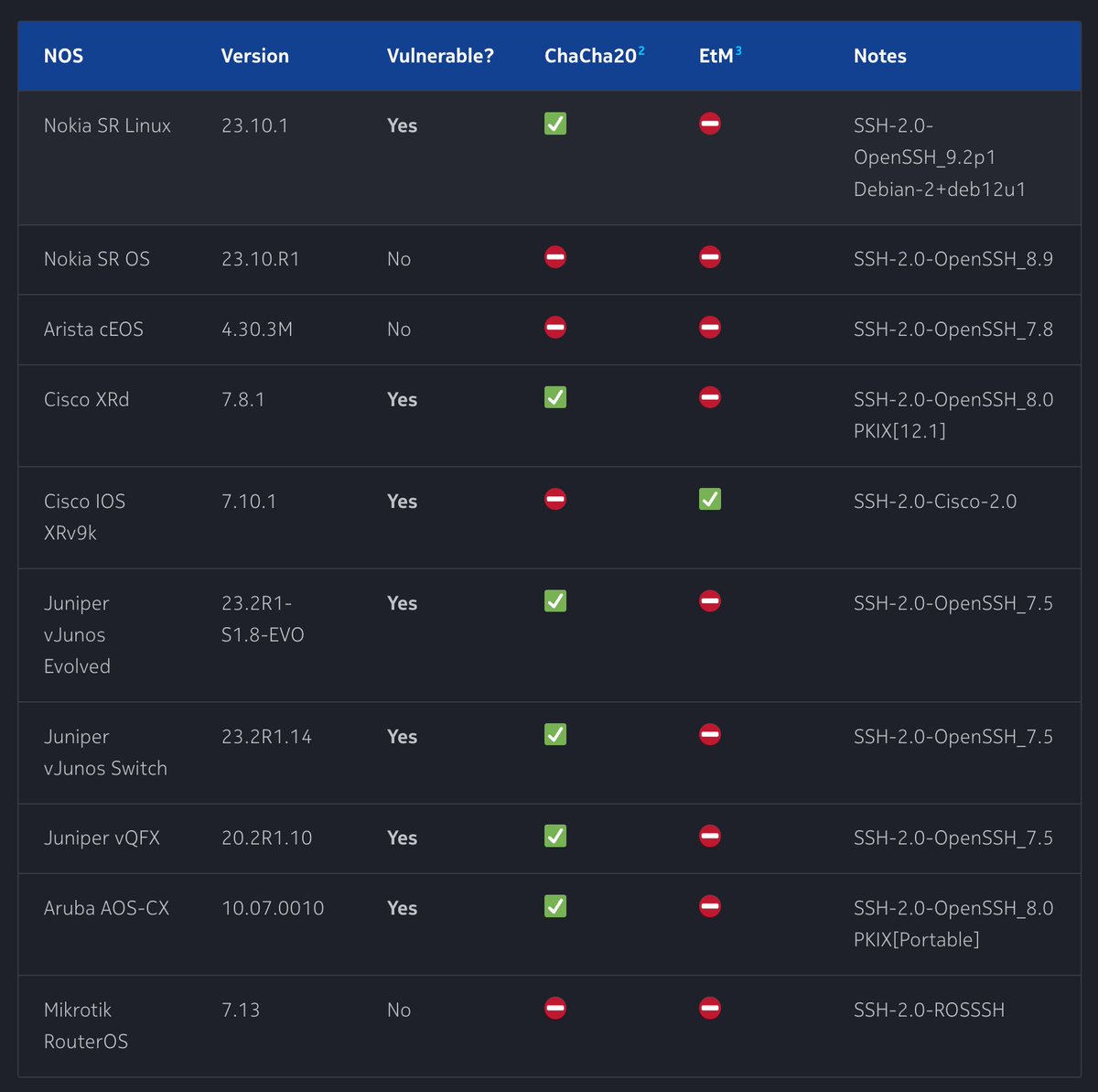The width and height of the screenshot is (1098, 1092).
Task: Click version 7.13 in the table
Action: (241, 1010)
